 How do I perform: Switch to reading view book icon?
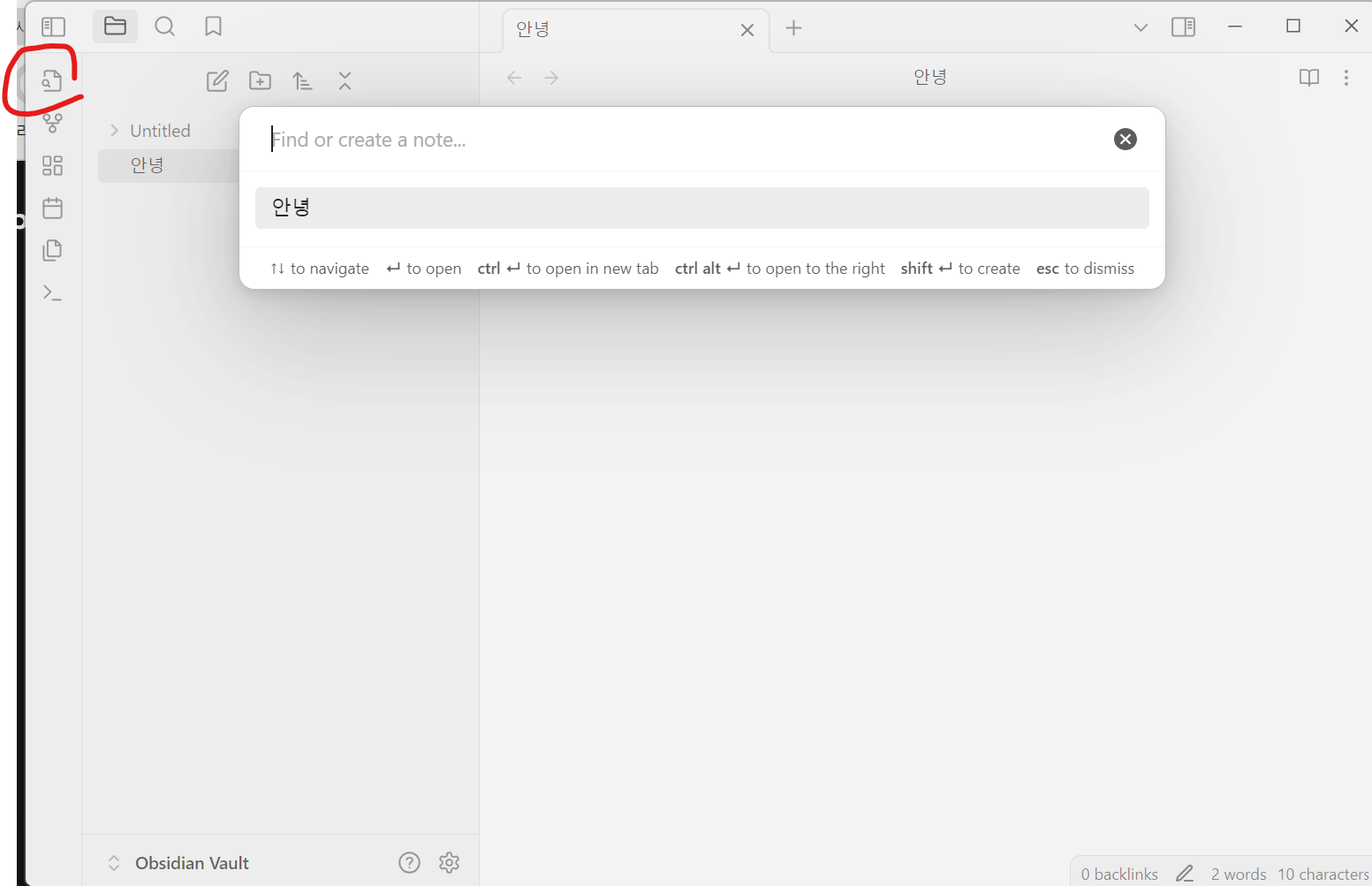pyautogui.click(x=1309, y=78)
